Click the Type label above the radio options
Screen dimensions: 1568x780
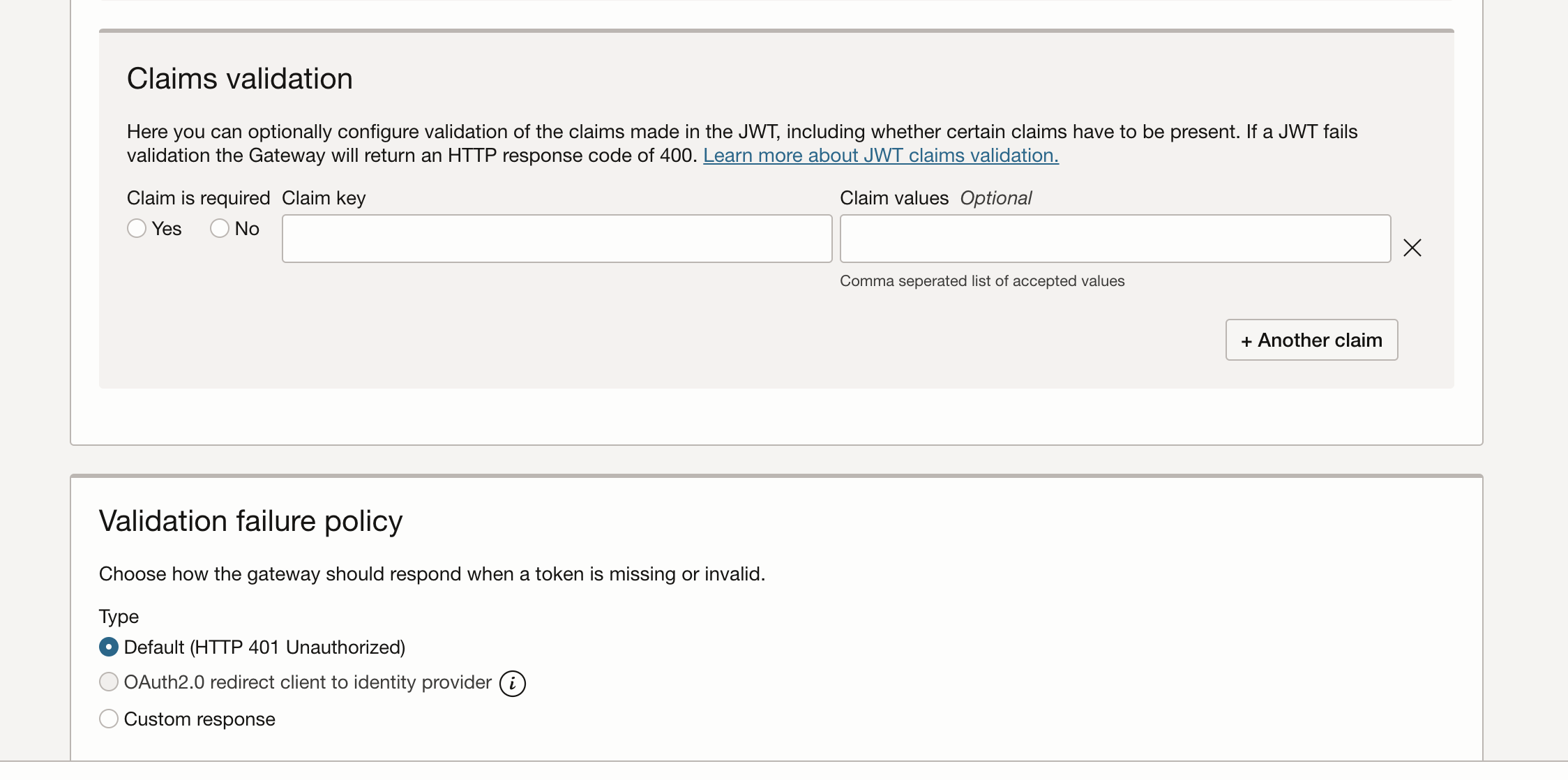[x=119, y=617]
